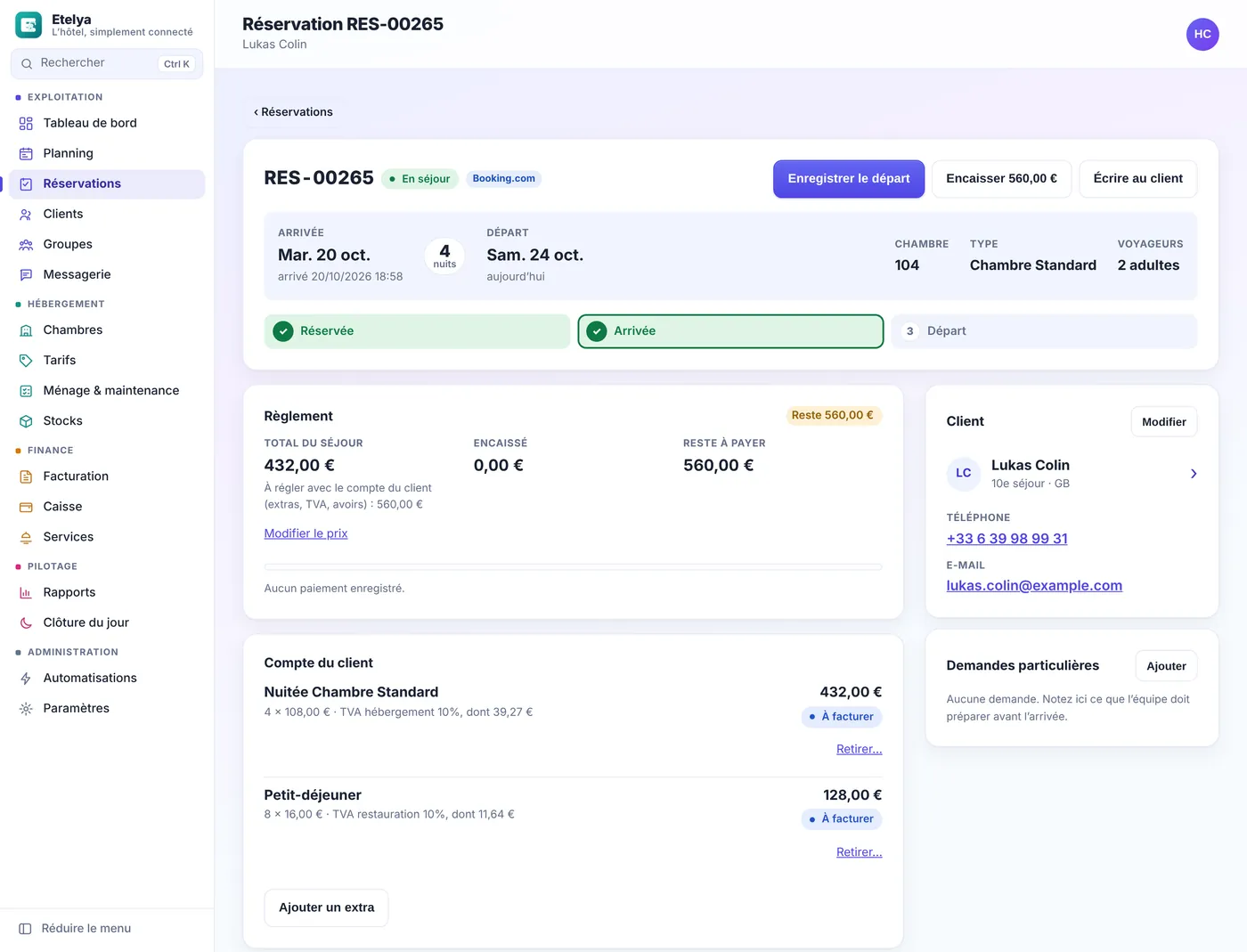Image resolution: width=1247 pixels, height=952 pixels.
Task: Click the Automatisations lightning icon
Action: pyautogui.click(x=26, y=679)
